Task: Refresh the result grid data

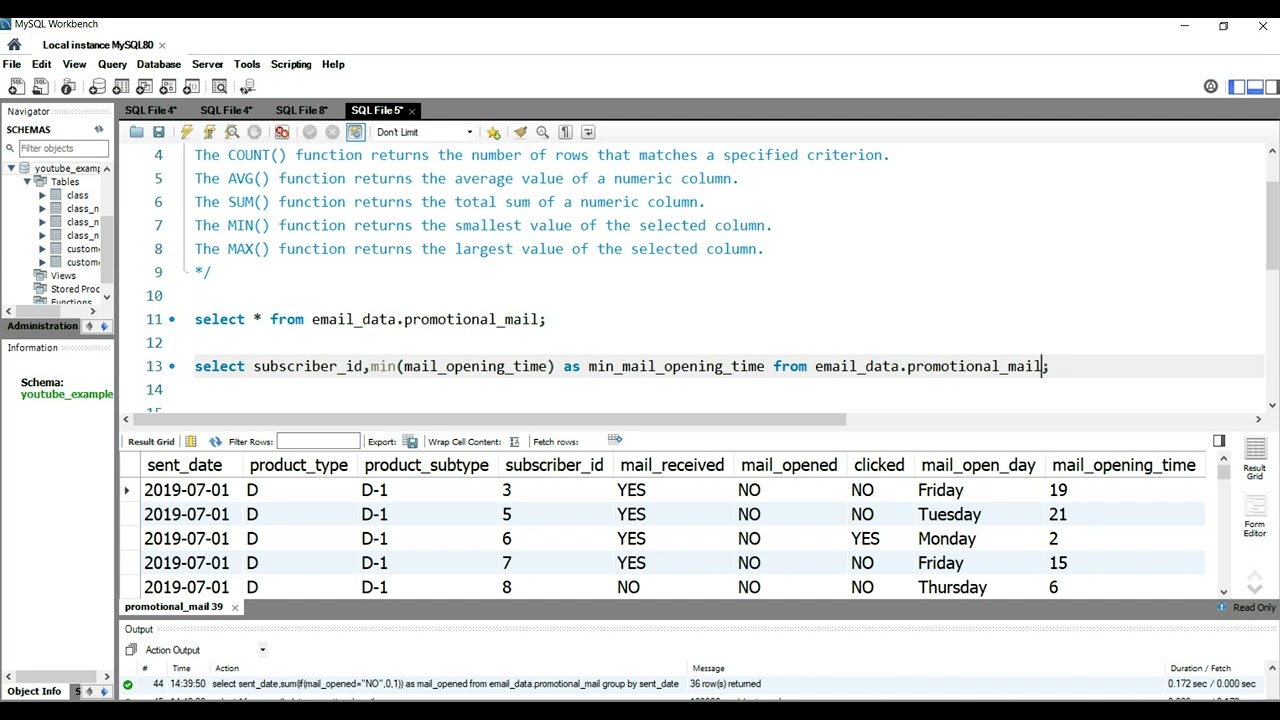Action: point(215,442)
